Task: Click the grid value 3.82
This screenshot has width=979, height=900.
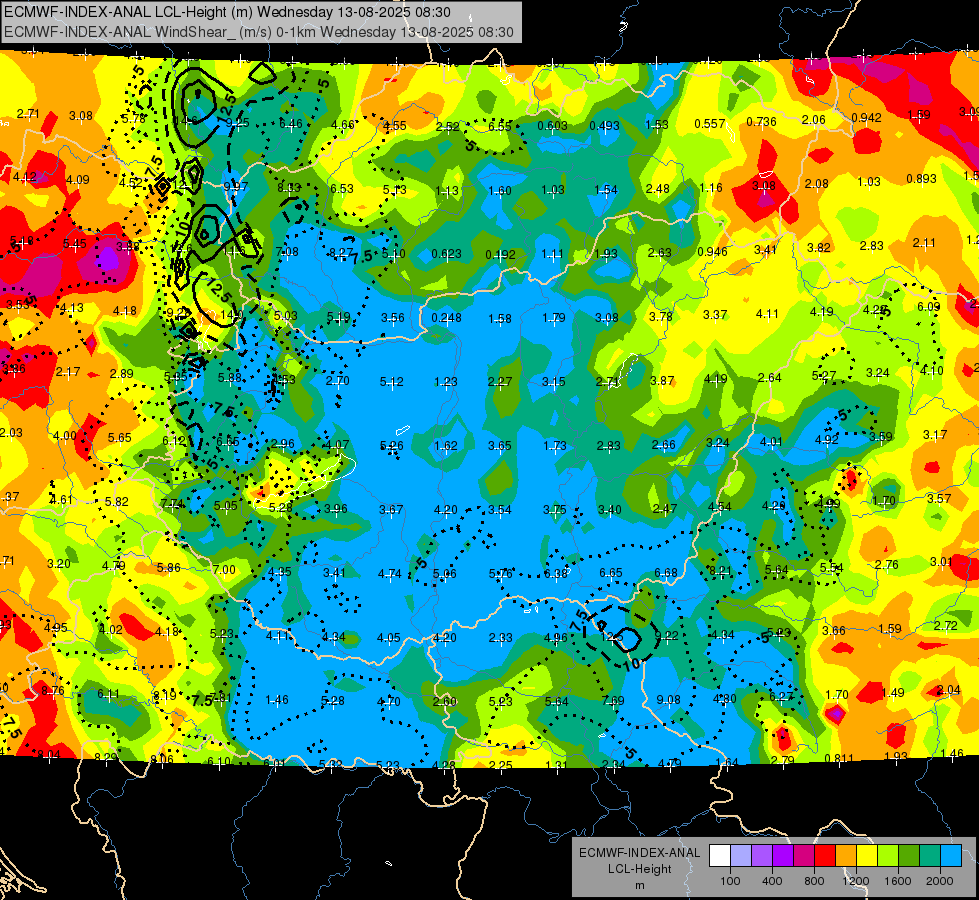Action: coord(819,248)
